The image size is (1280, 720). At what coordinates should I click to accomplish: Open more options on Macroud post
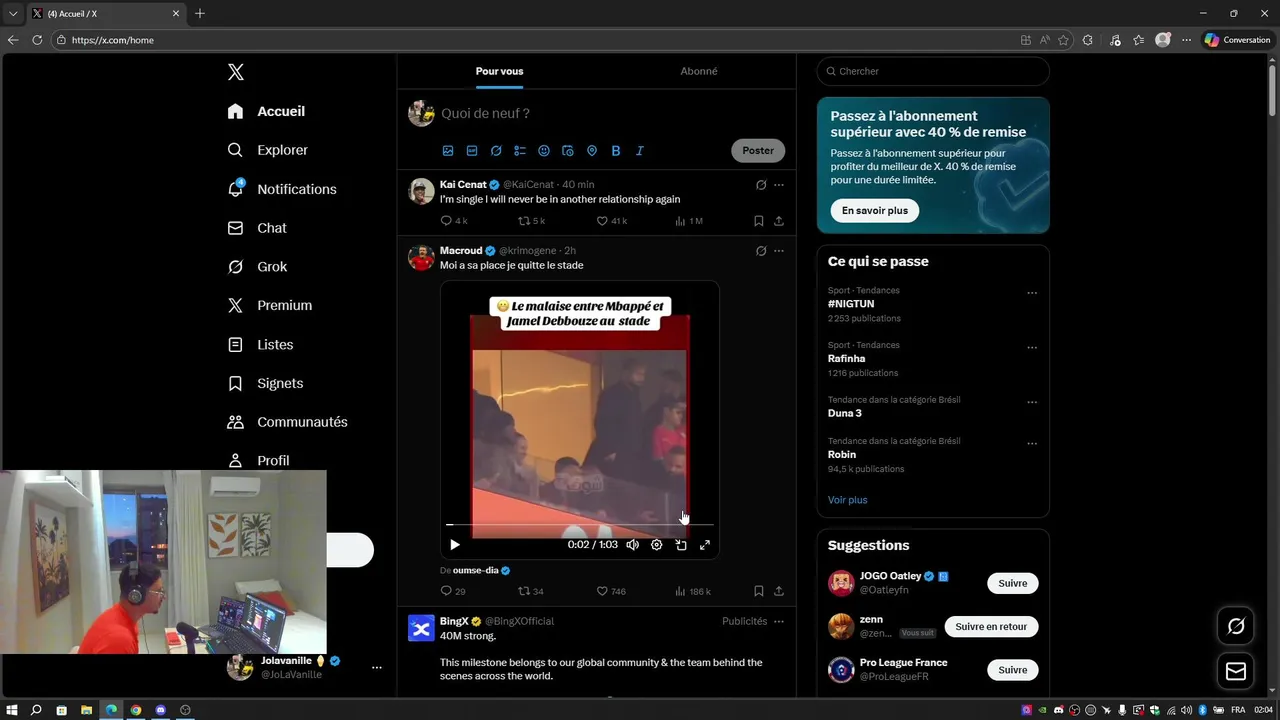coord(779,251)
